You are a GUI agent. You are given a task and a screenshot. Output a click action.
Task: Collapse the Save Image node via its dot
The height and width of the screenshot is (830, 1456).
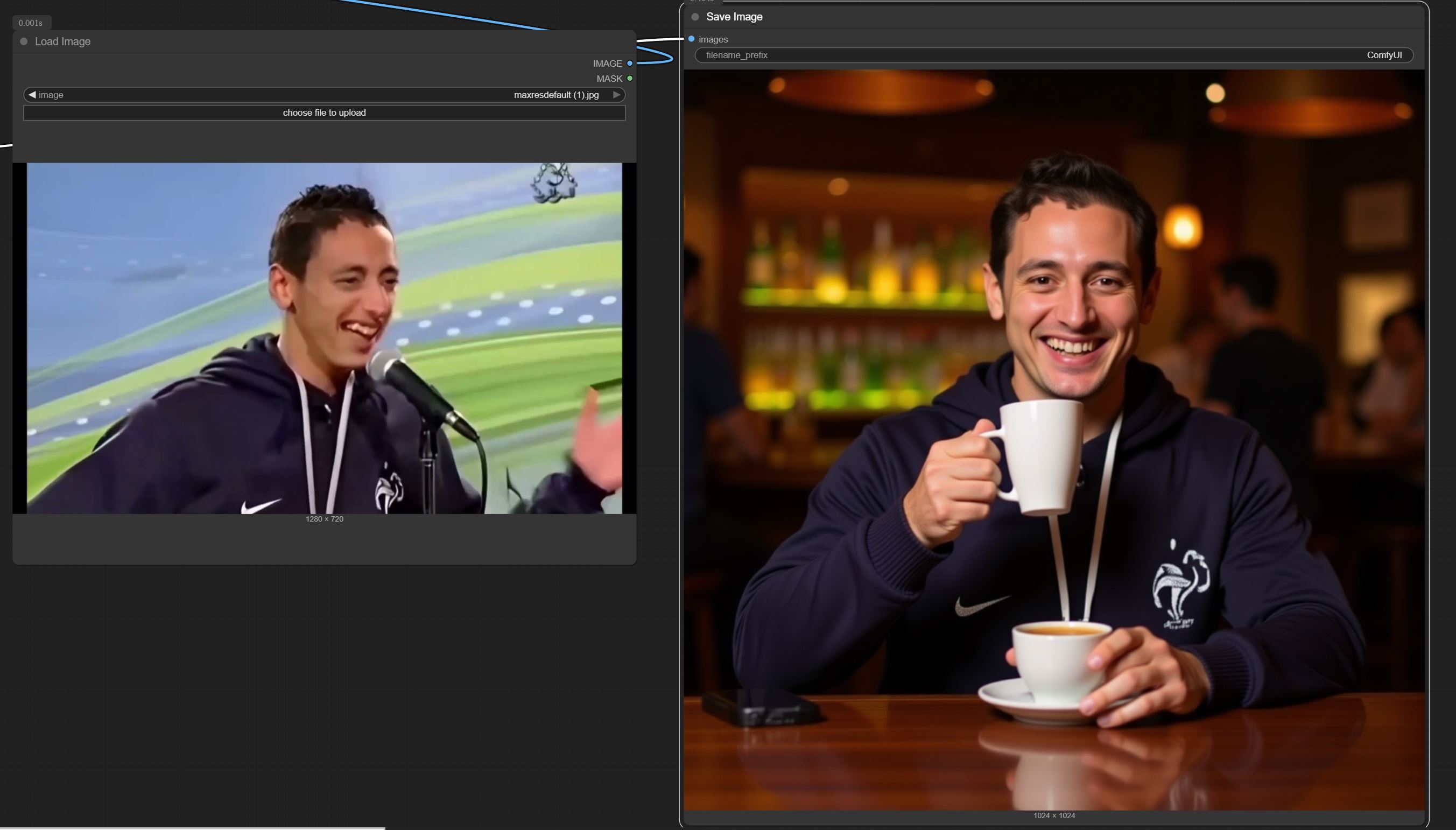pyautogui.click(x=695, y=17)
